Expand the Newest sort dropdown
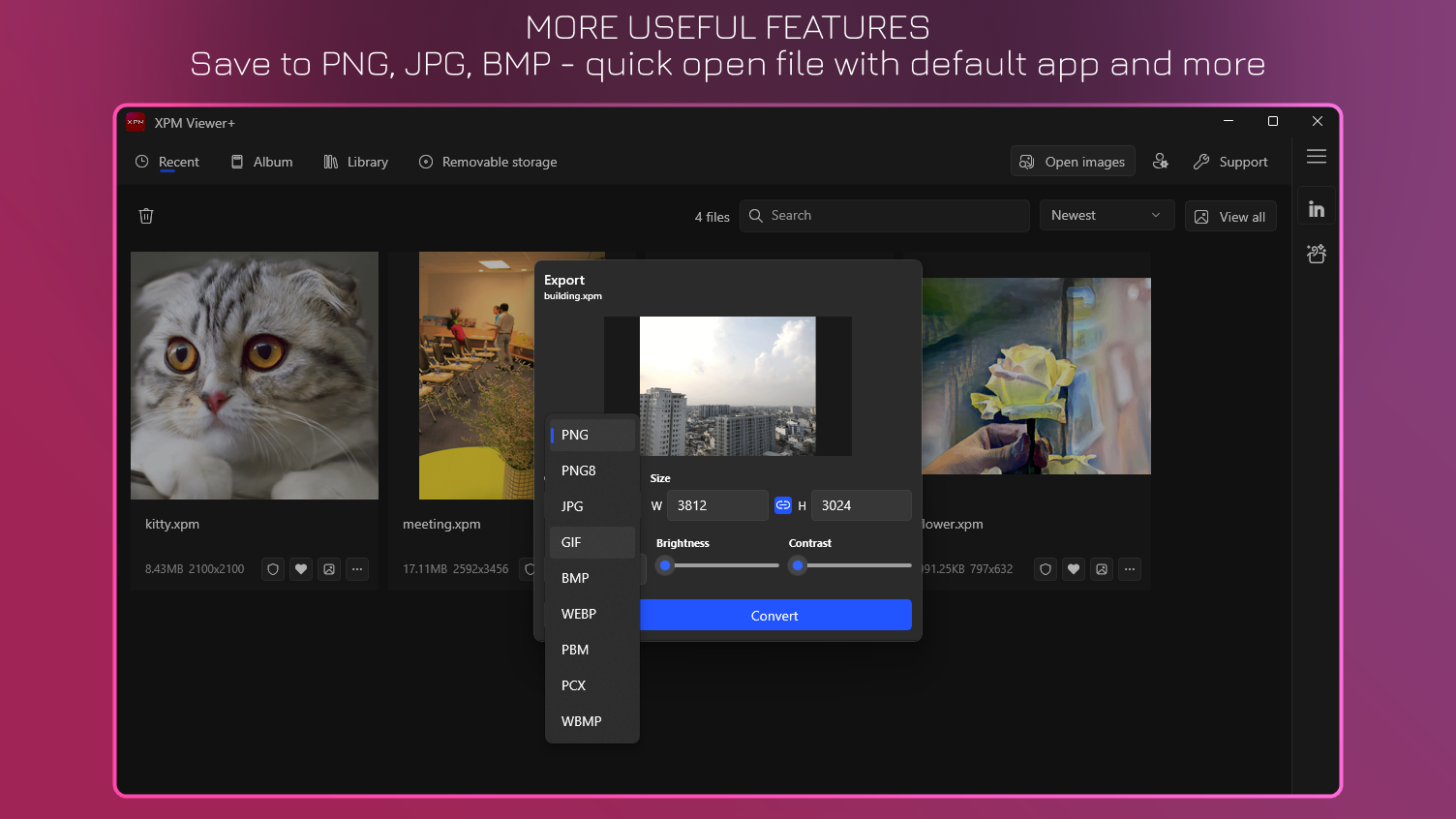Viewport: 1456px width, 819px height. (x=1107, y=215)
